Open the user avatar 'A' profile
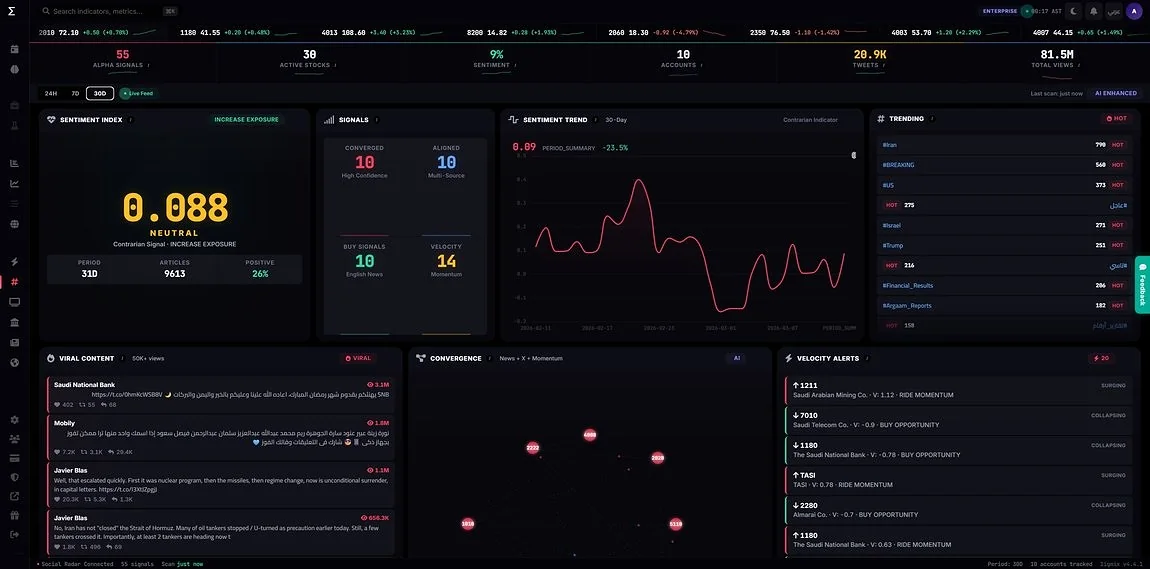 (1134, 11)
